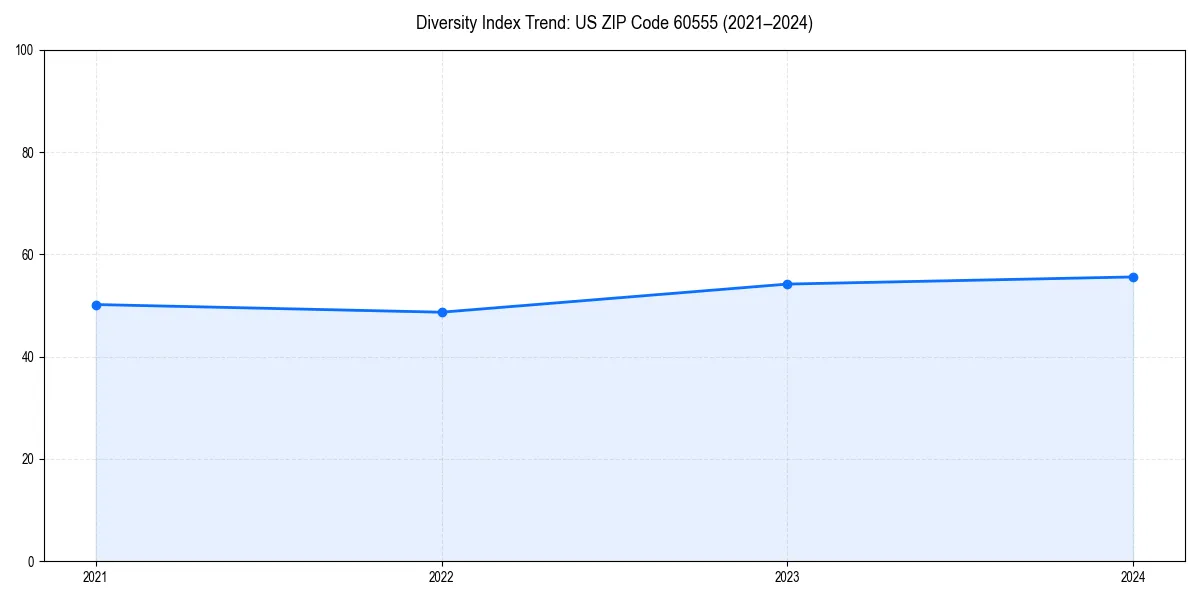This screenshot has width=1200, height=600.
Task: Click the 2024 x-axis label
Action: coord(1133,576)
